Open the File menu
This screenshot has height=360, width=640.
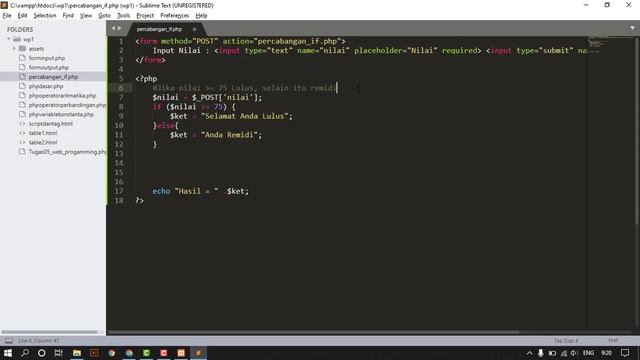[7, 16]
